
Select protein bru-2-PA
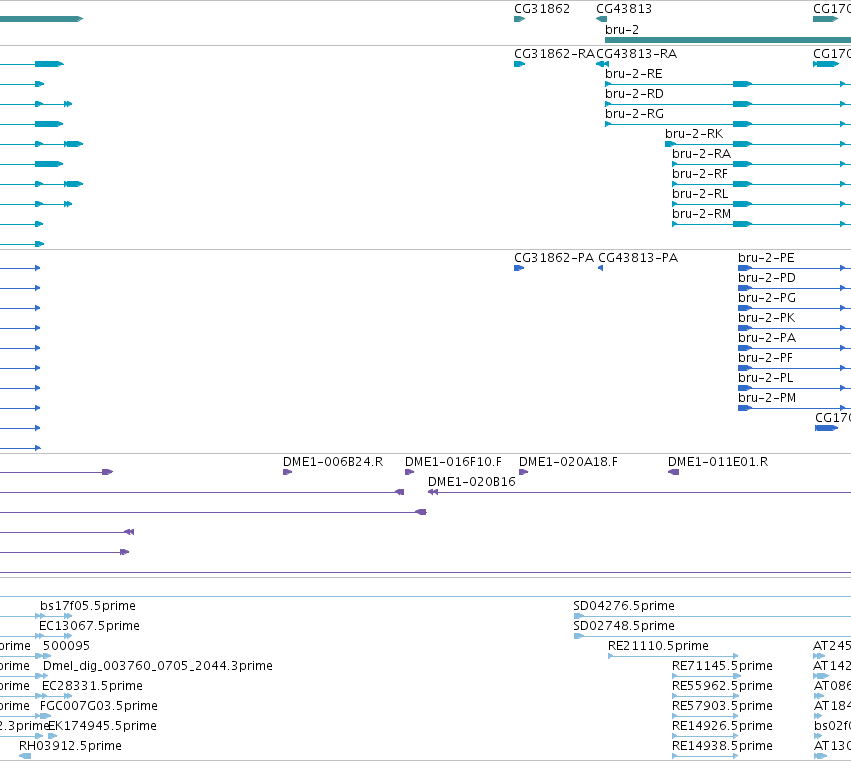coord(767,338)
